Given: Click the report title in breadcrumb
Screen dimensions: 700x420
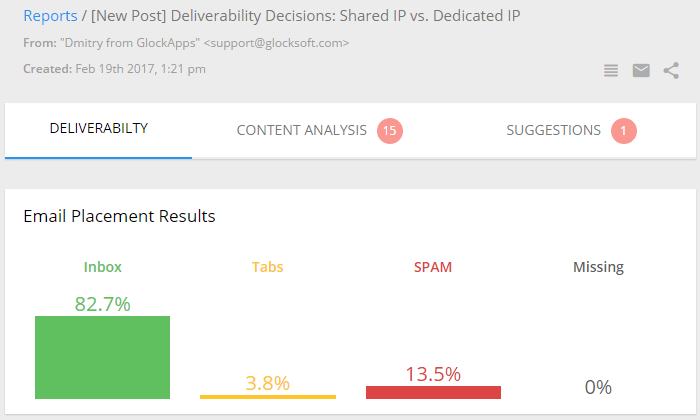Looking at the screenshot, I should [306, 16].
